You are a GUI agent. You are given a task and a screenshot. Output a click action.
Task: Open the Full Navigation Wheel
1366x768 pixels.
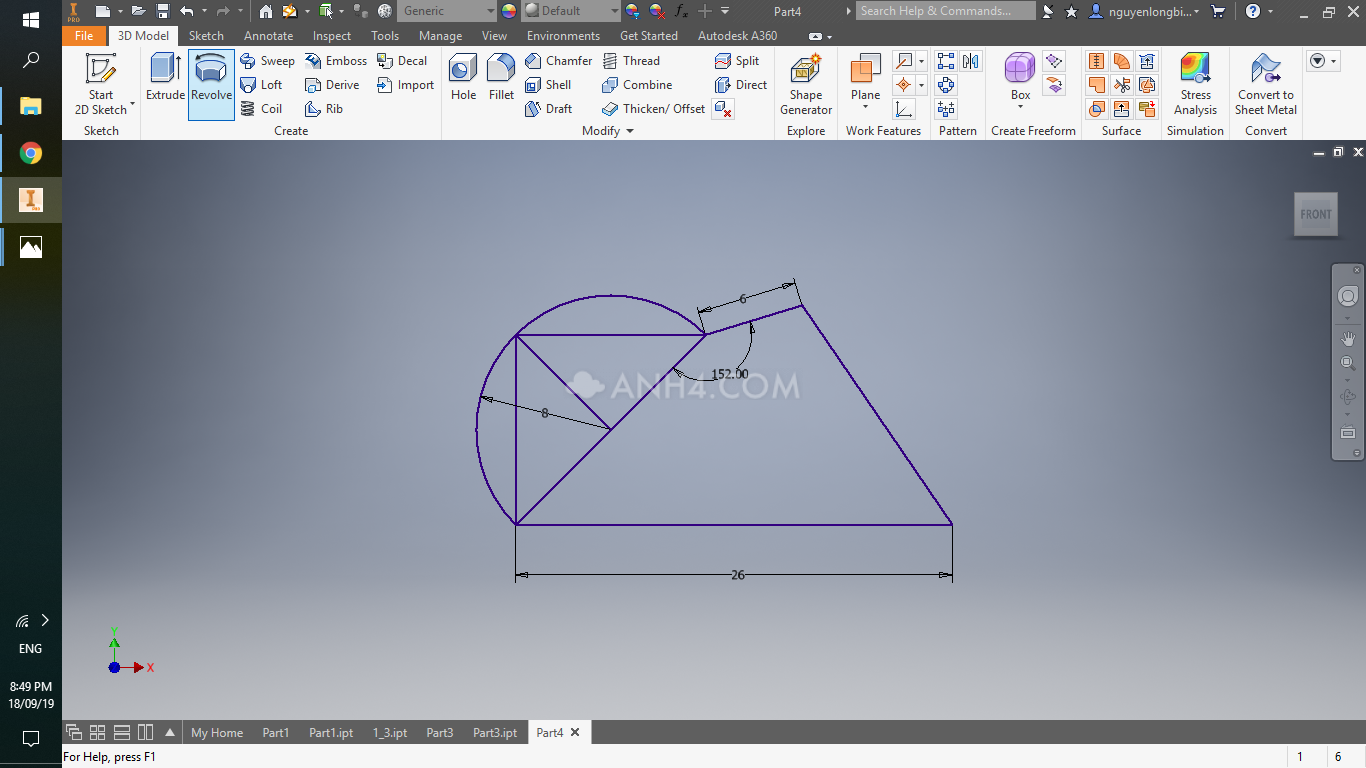tap(1348, 296)
